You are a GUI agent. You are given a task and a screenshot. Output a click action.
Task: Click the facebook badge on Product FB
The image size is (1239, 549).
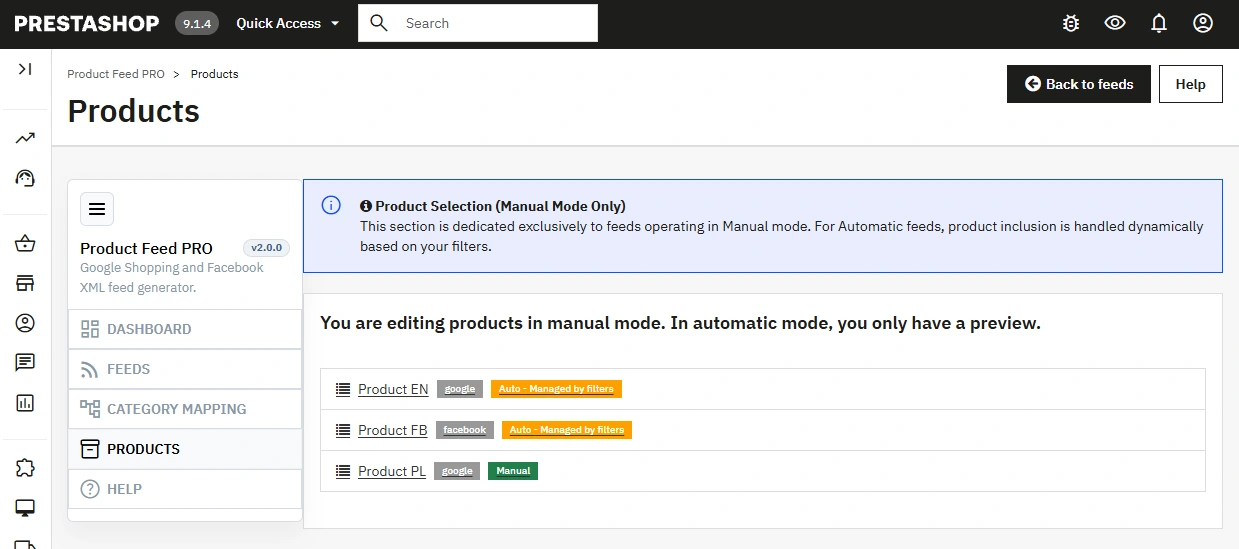point(465,430)
